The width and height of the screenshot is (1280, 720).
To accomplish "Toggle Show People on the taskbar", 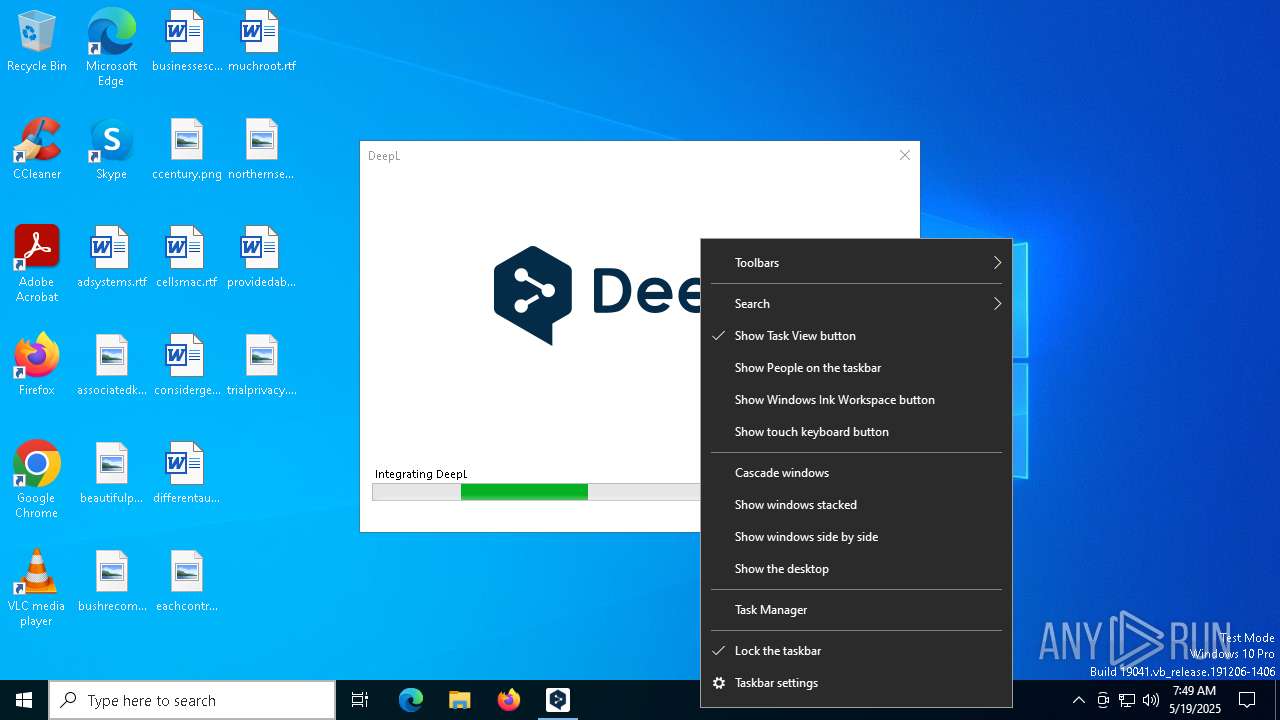I will tap(856, 368).
